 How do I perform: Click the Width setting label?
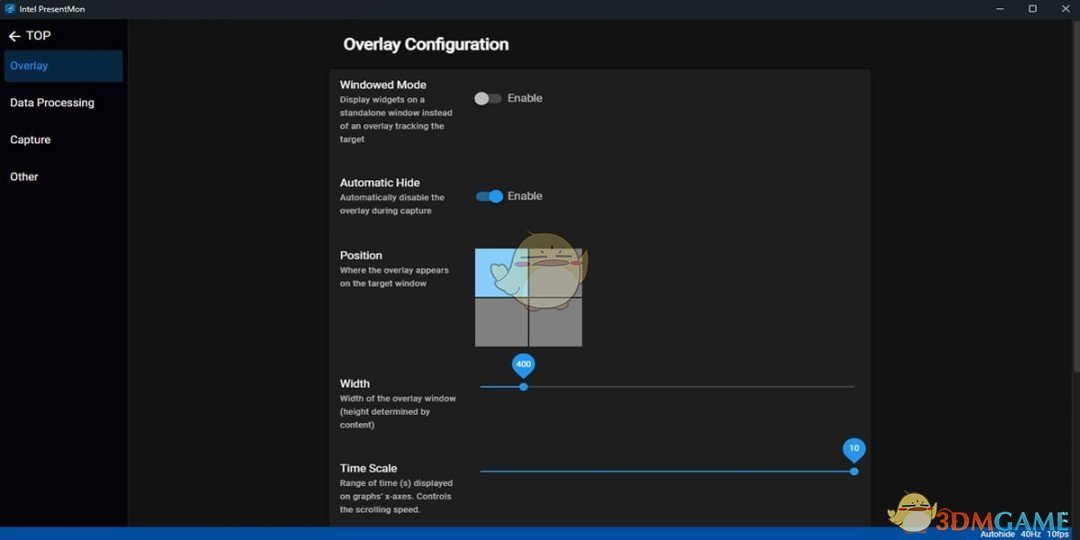(x=355, y=384)
